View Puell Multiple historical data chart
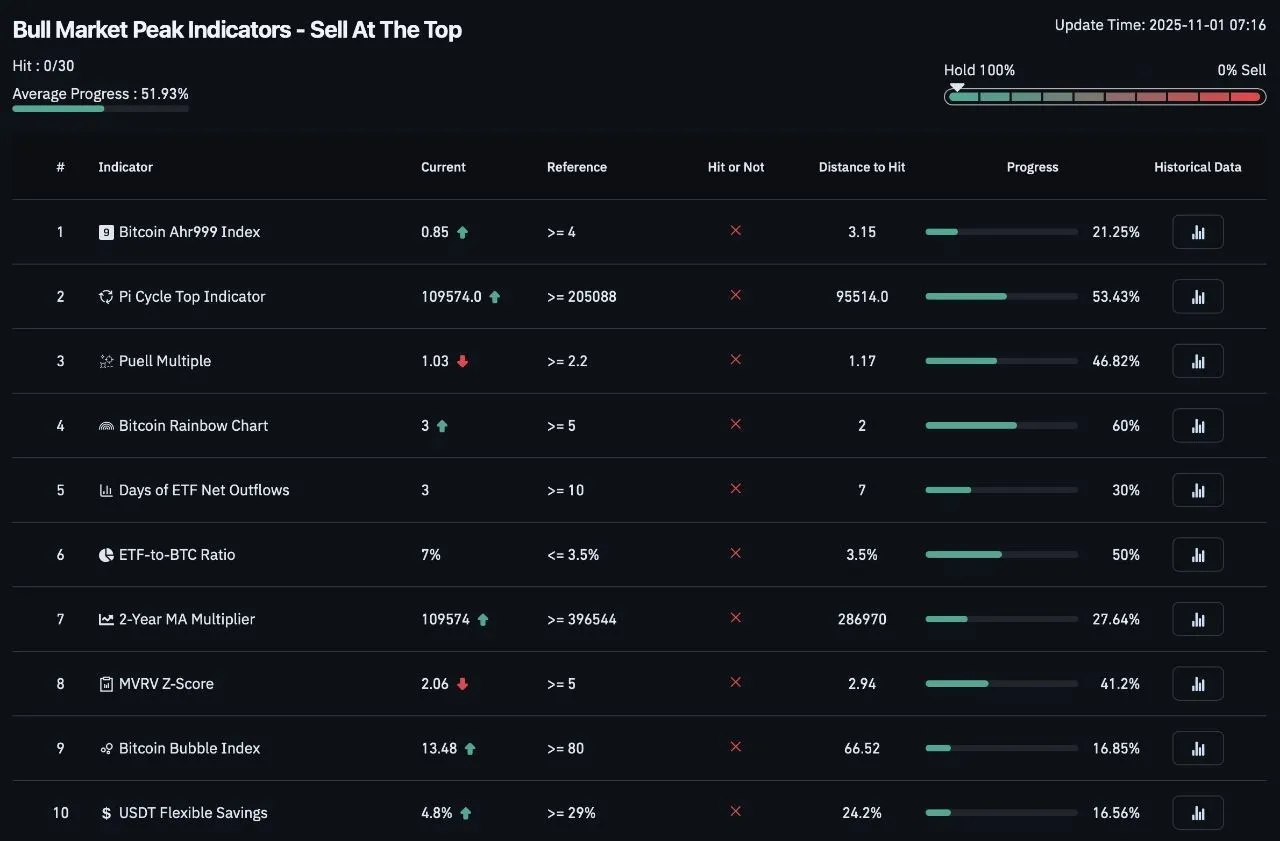 tap(1197, 361)
